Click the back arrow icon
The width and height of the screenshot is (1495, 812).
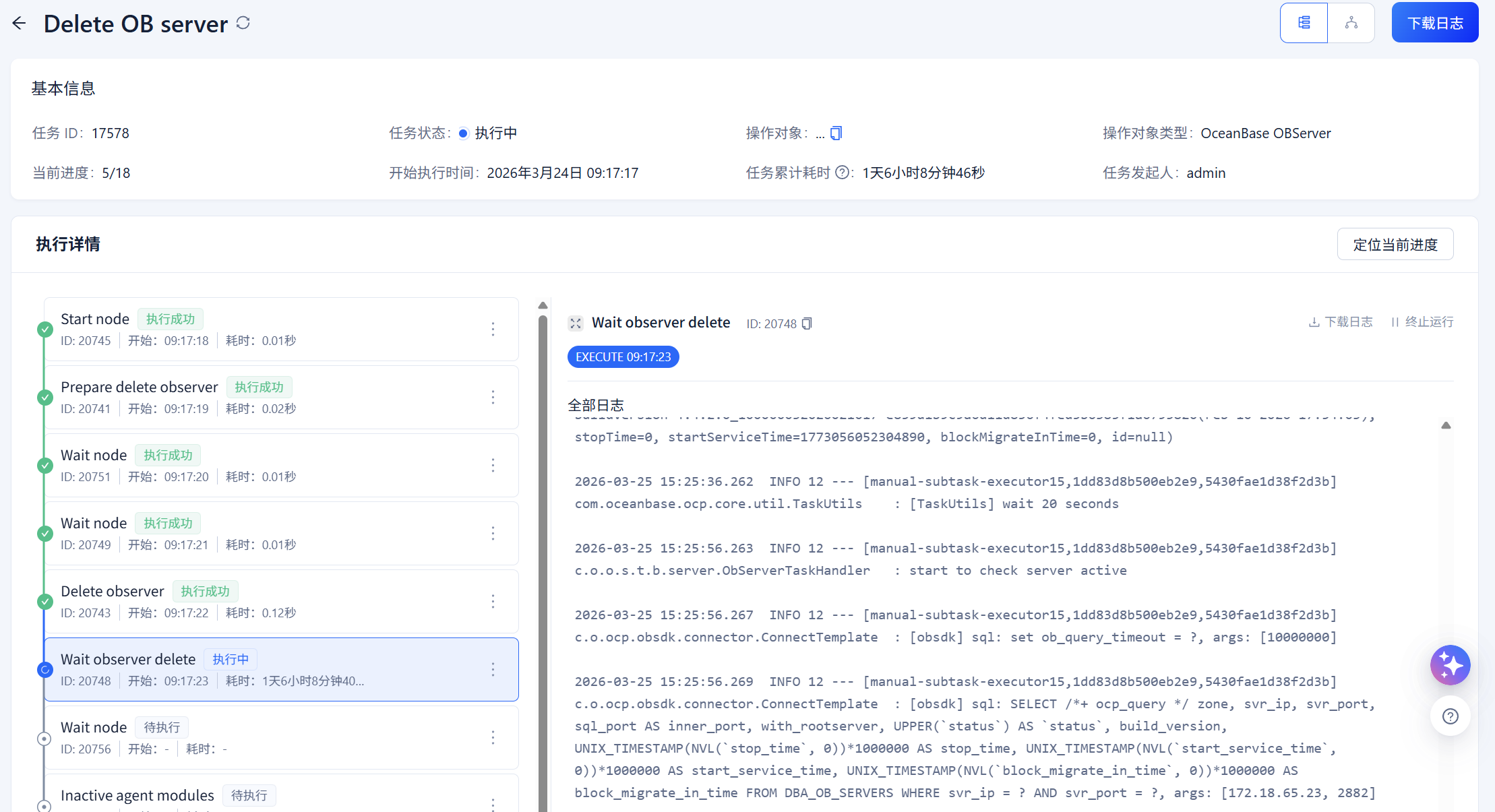click(x=19, y=24)
